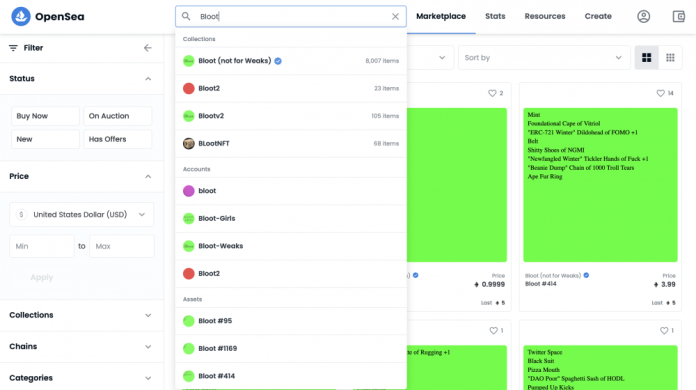Open the Stats menu
The image size is (696, 390).
495,16
